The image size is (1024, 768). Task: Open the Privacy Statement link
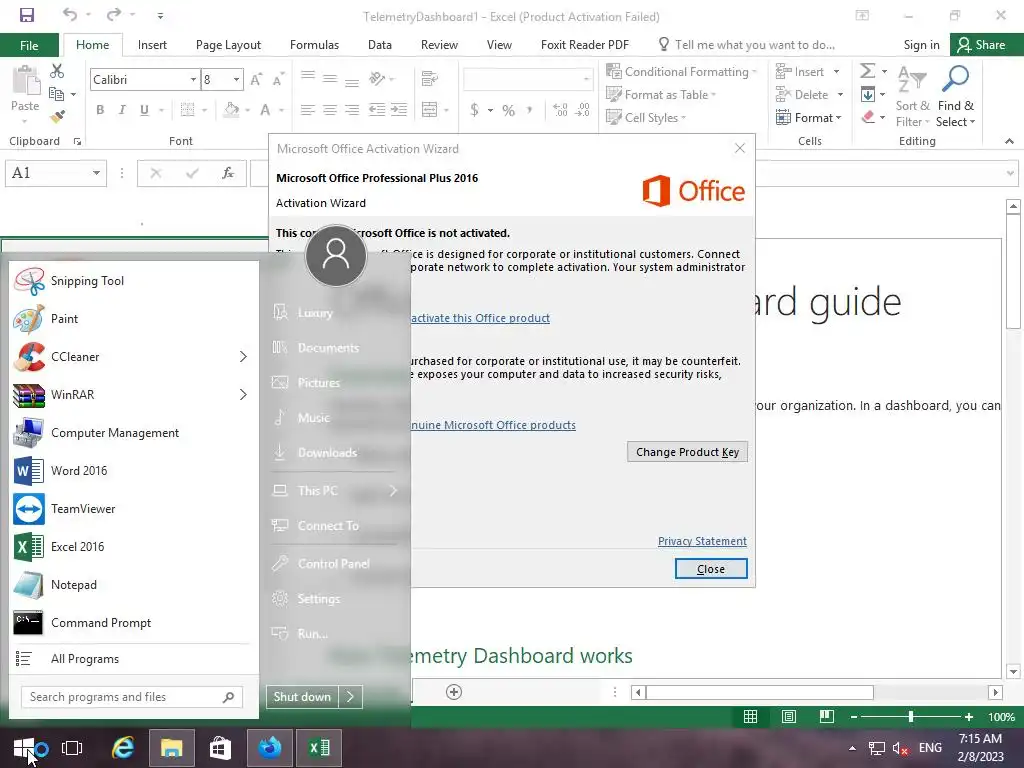pyautogui.click(x=702, y=541)
